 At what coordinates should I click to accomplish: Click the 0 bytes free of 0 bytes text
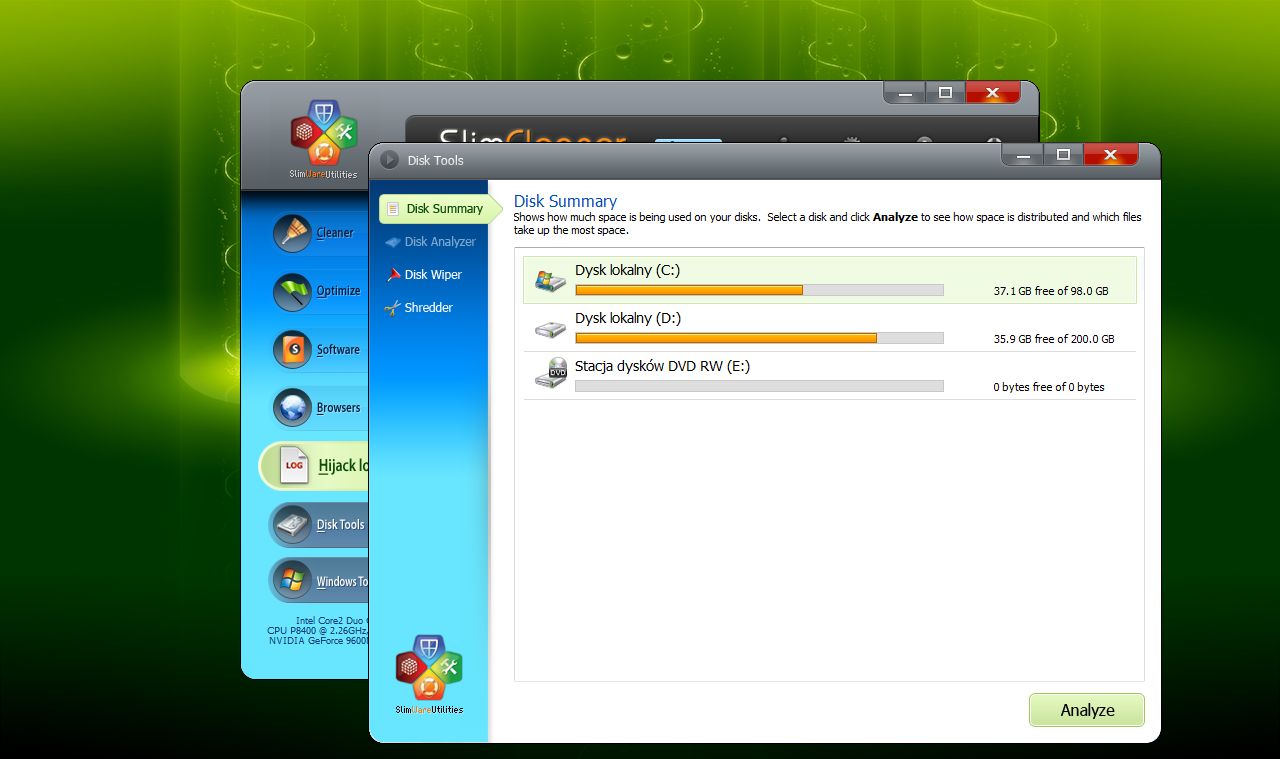click(x=1049, y=387)
